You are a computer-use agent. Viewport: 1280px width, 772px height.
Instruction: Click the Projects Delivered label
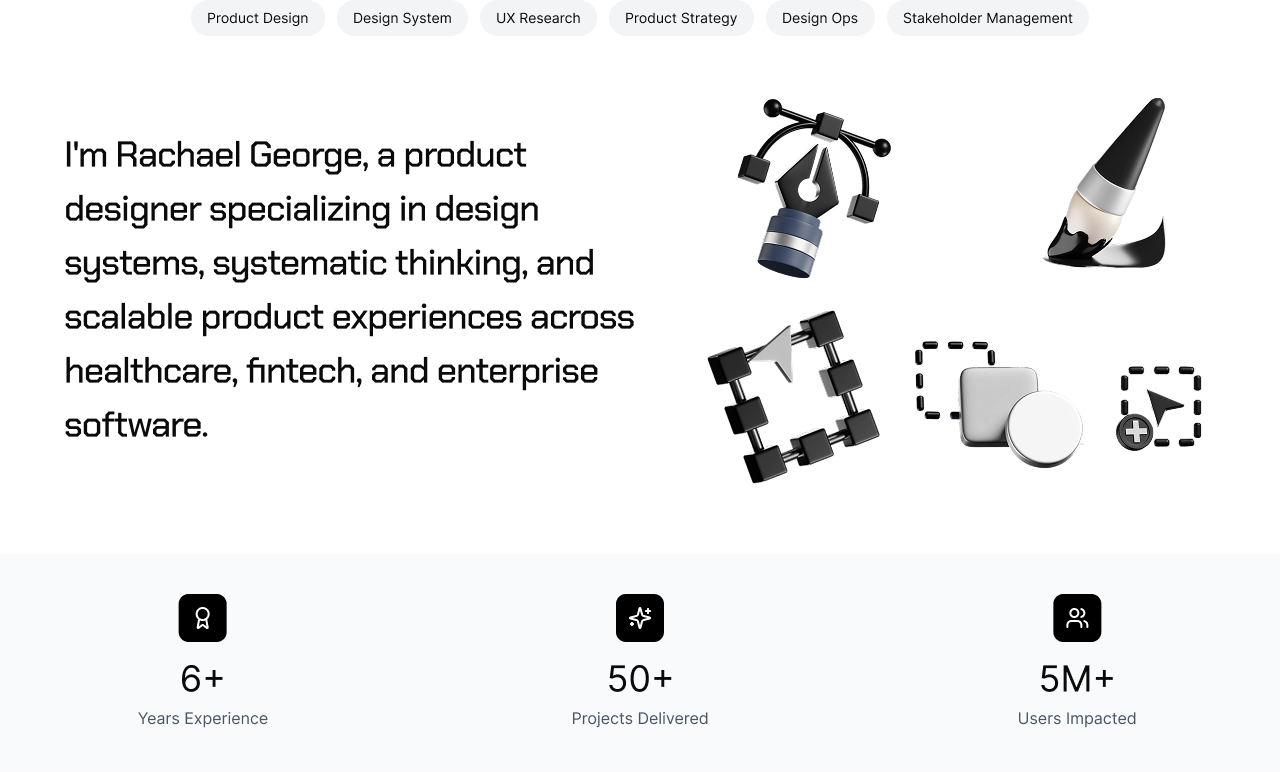[x=640, y=718]
